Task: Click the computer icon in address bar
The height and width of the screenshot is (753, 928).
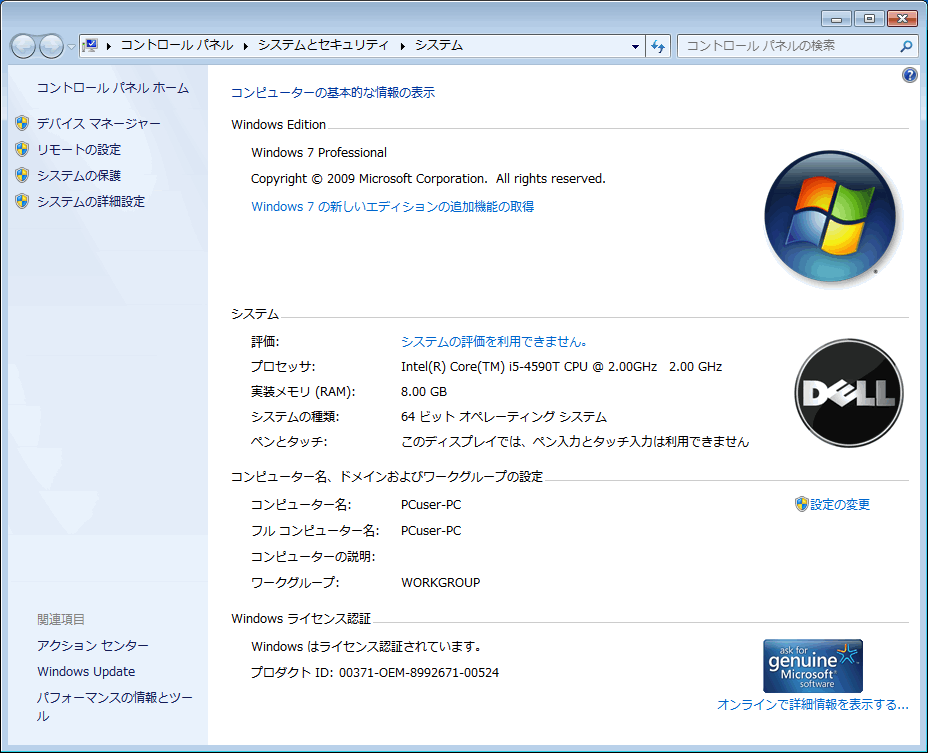Action: (91, 46)
